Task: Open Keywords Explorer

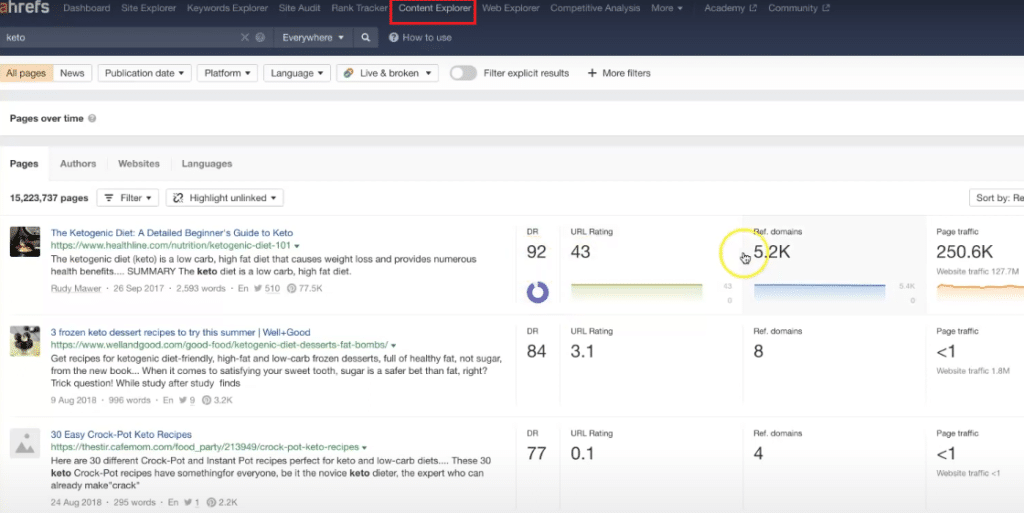Action: (227, 8)
